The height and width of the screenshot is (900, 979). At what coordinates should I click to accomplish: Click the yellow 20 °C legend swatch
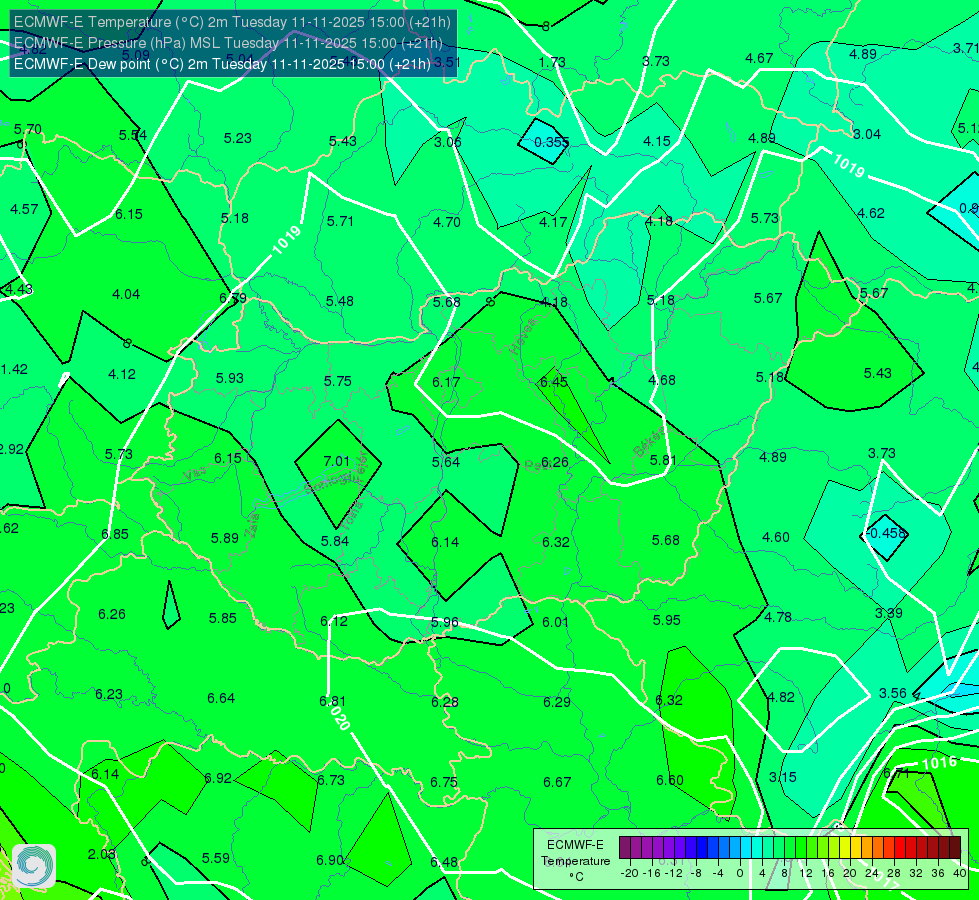click(845, 848)
